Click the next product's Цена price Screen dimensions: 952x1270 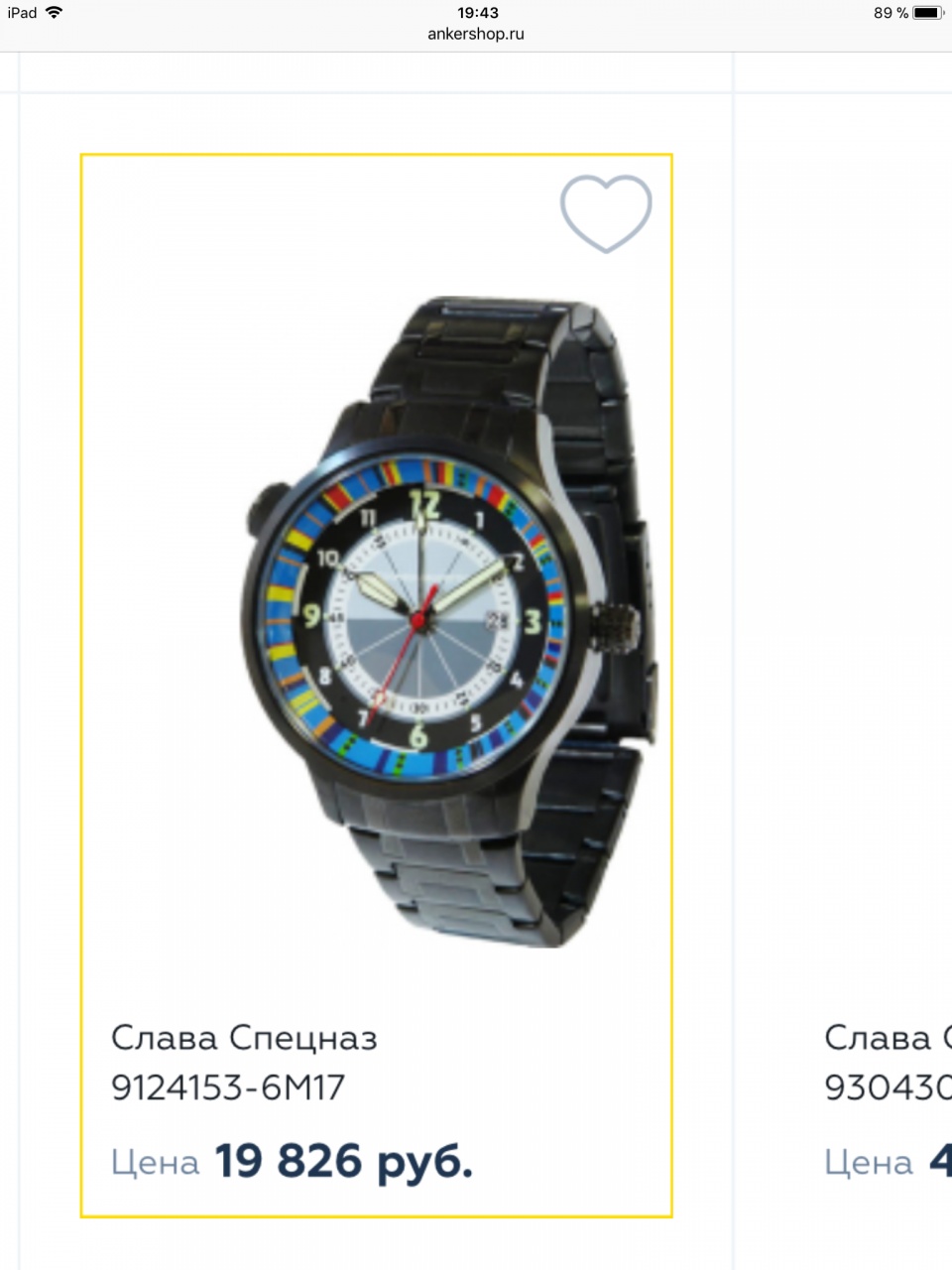click(x=888, y=1162)
